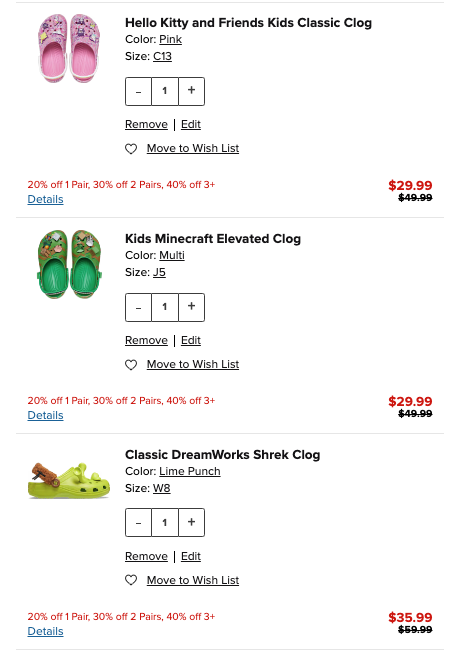Remove Classic DreamWorks Shrek Clog

tap(146, 556)
